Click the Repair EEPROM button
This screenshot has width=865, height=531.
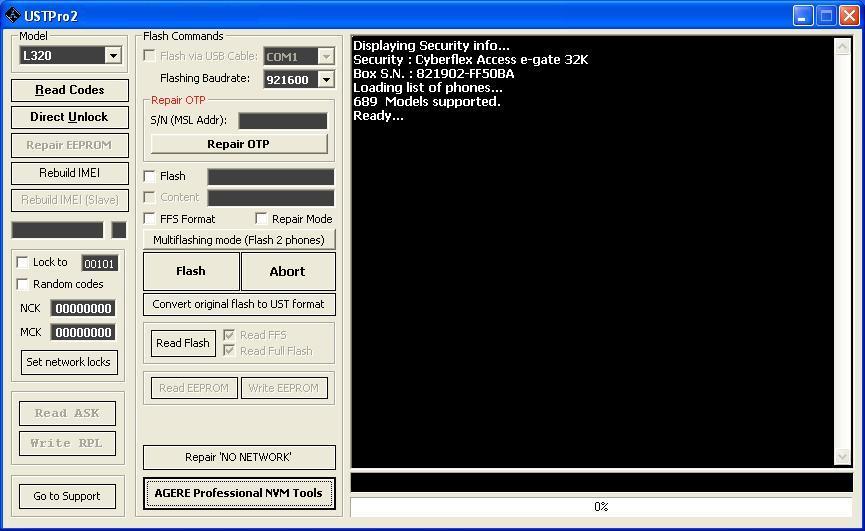pyautogui.click(x=70, y=145)
